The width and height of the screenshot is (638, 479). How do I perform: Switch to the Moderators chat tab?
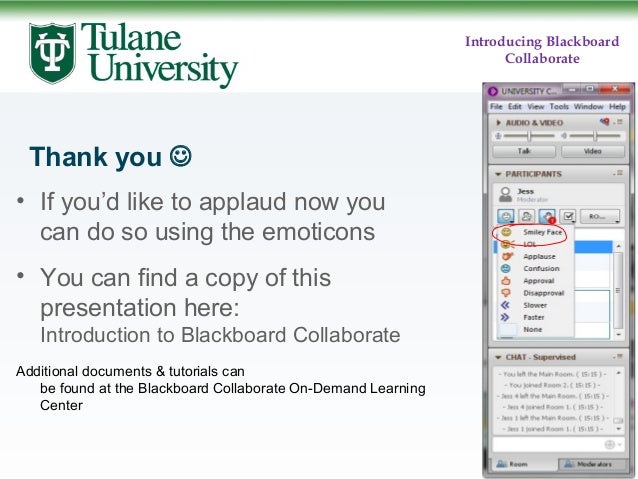point(592,464)
